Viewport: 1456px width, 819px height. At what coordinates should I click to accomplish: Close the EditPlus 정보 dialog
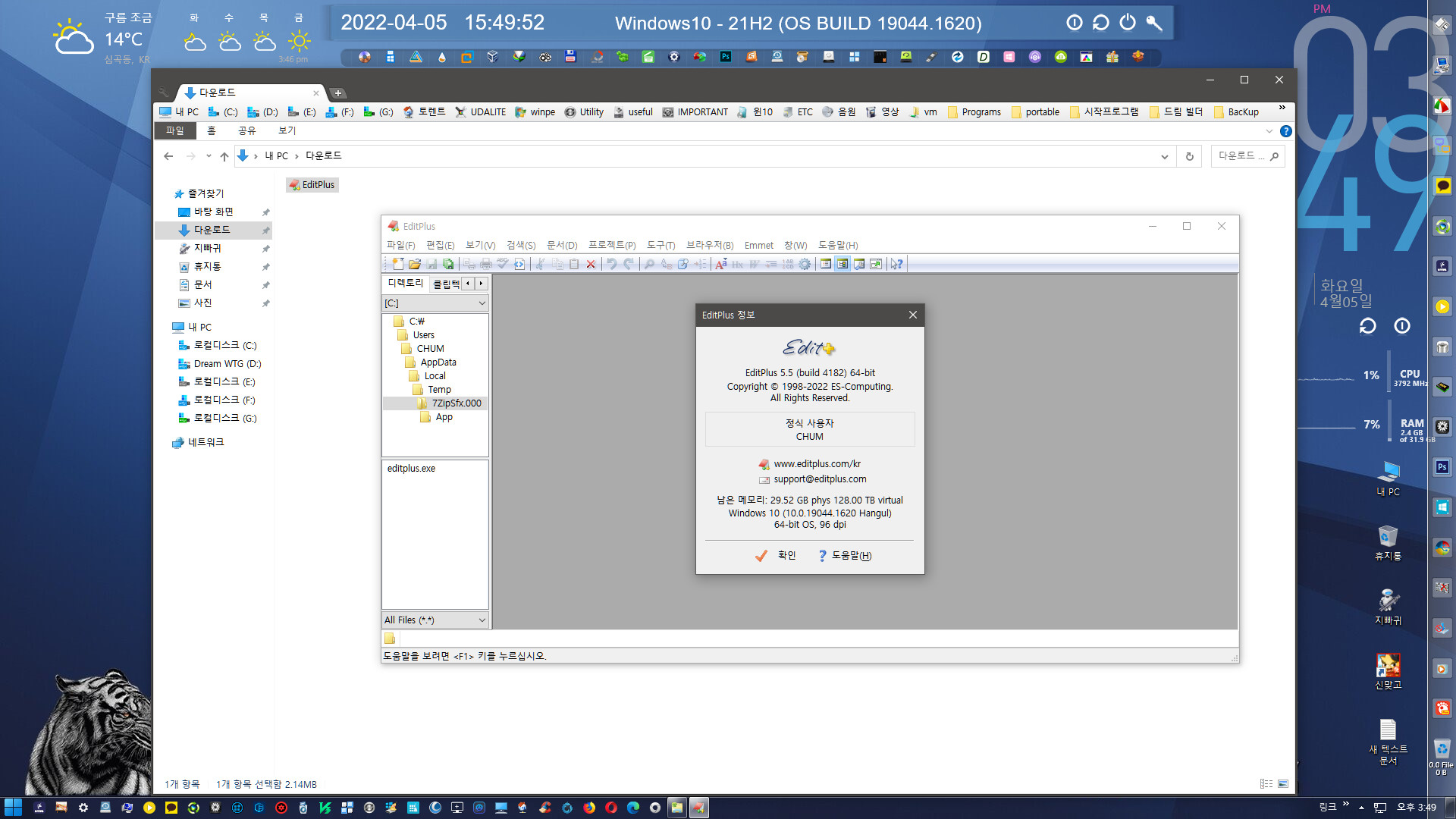coord(913,315)
